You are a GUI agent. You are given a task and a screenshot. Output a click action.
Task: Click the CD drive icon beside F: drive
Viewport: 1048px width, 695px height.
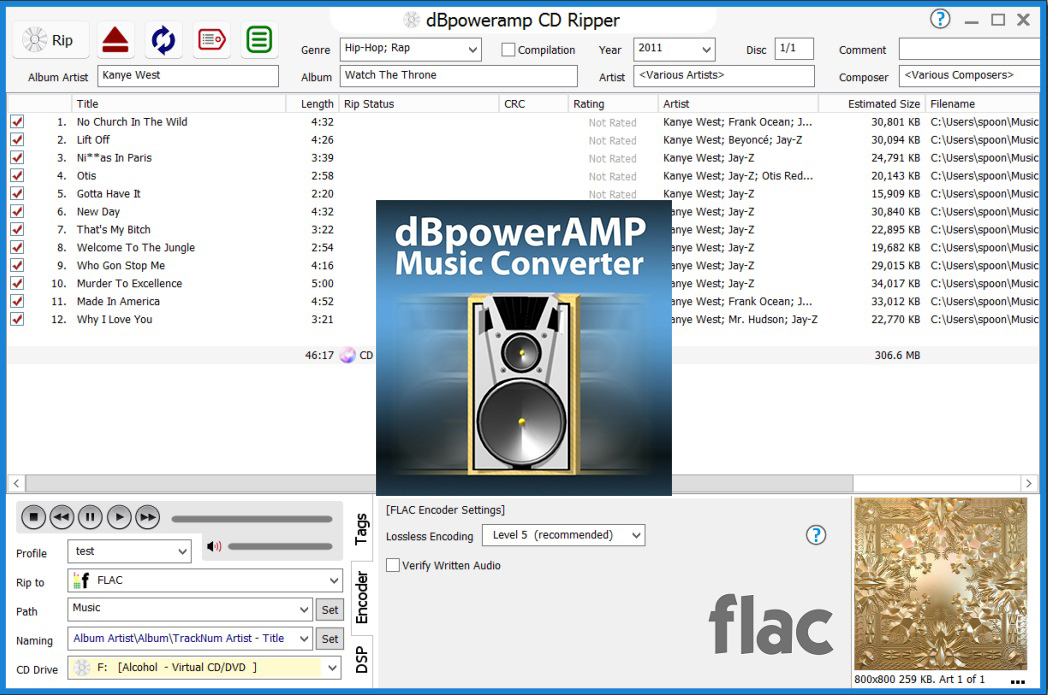pyautogui.click(x=82, y=668)
